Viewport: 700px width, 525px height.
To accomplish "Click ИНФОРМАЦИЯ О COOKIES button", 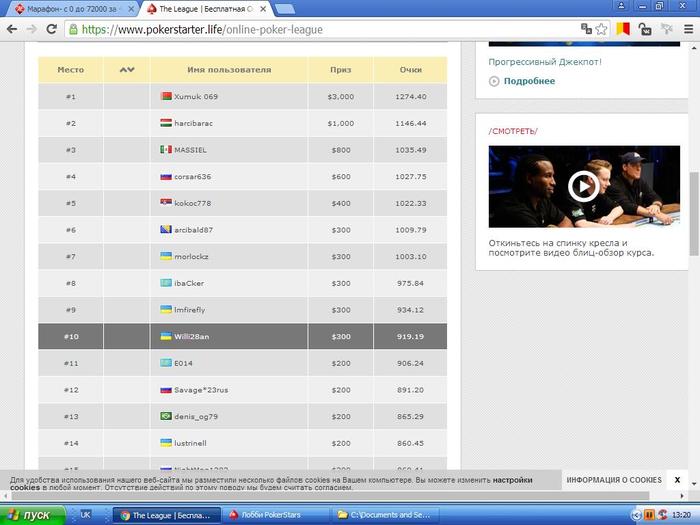I will point(614,480).
